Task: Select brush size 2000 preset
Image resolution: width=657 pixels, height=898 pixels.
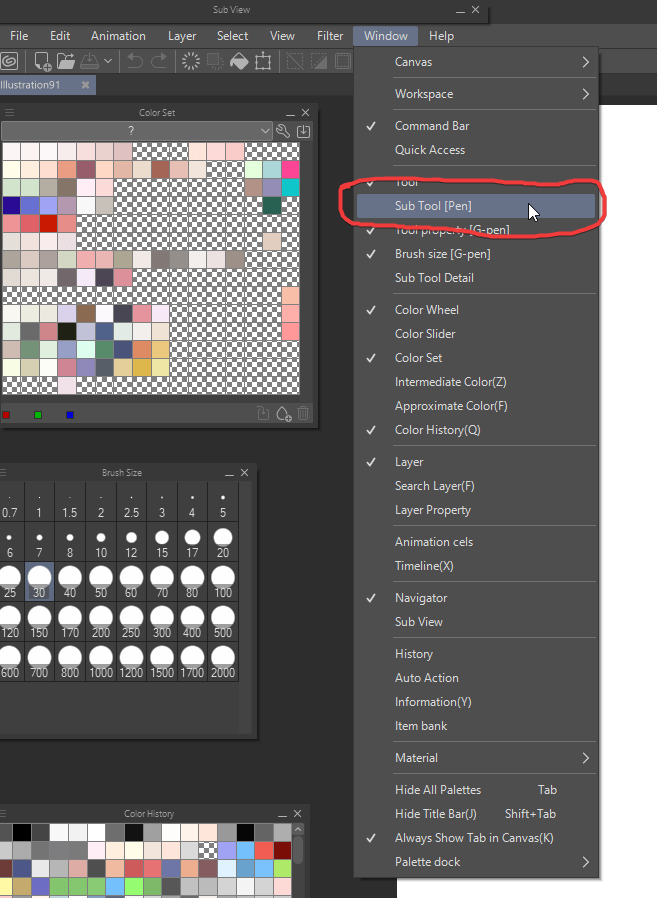Action: click(x=223, y=661)
